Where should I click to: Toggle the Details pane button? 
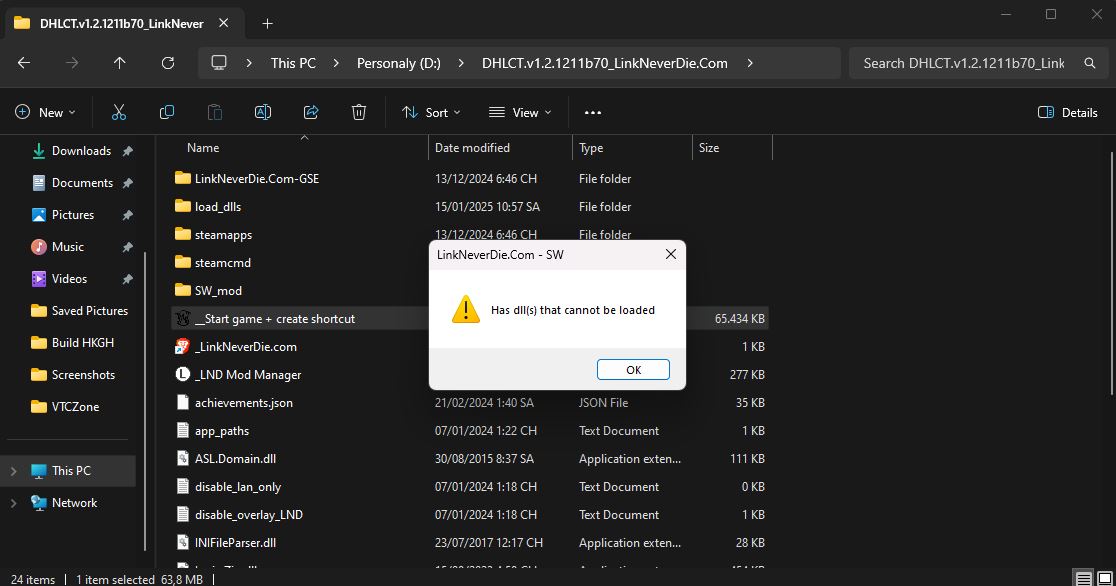point(1068,112)
